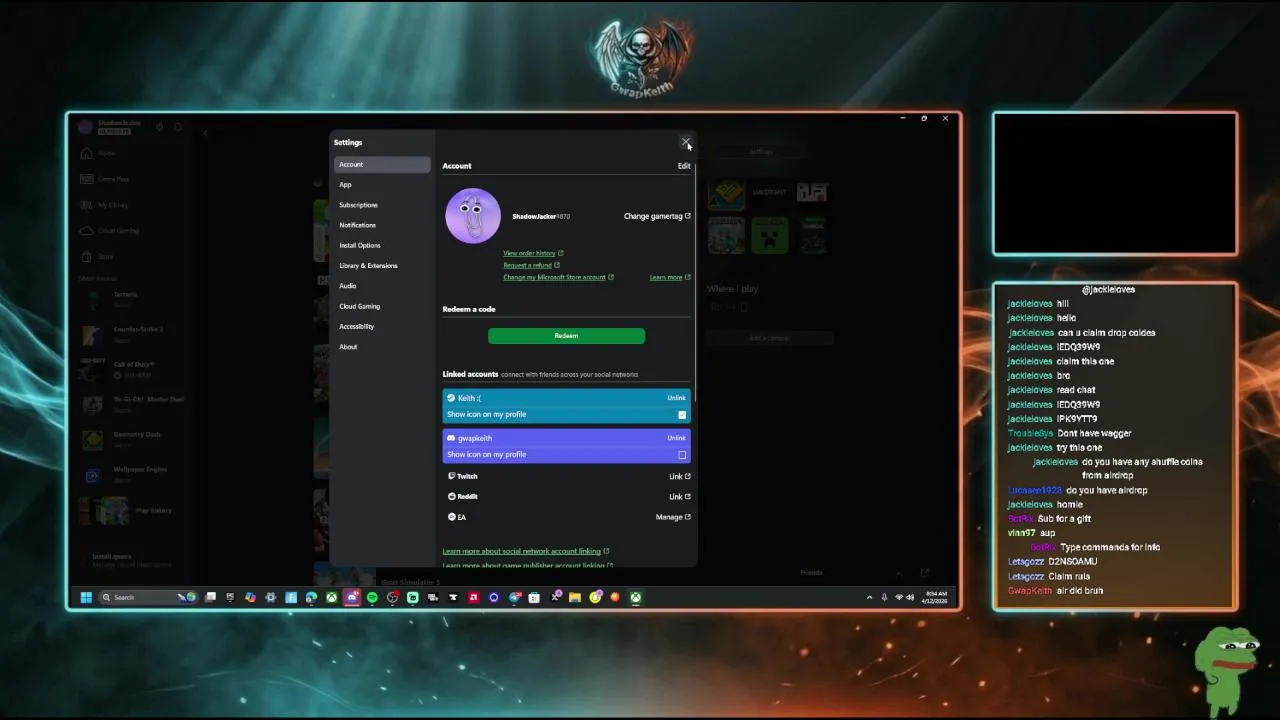This screenshot has height=720, width=1280.
Task: Open Notifications settings
Action: [382, 225]
